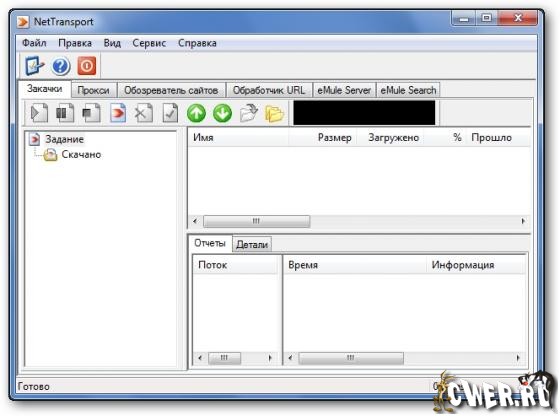
Task: Select the Отчеты tab
Action: [x=210, y=243]
